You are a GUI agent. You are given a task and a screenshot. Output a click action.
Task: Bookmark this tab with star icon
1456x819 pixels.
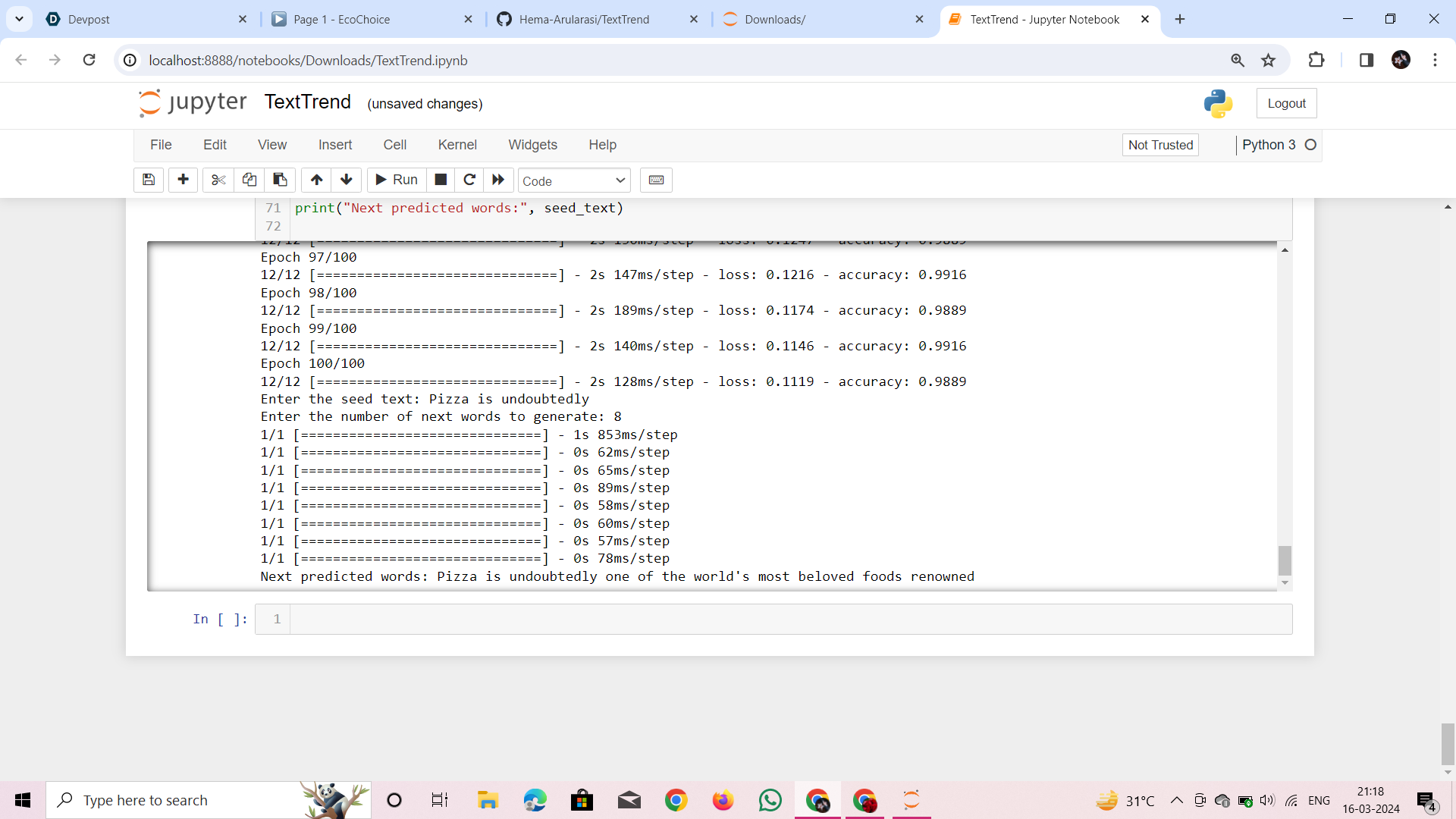coord(1268,60)
